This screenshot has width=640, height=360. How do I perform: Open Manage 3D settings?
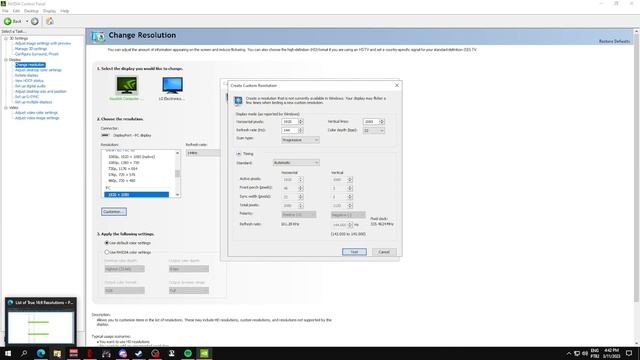(x=31, y=49)
